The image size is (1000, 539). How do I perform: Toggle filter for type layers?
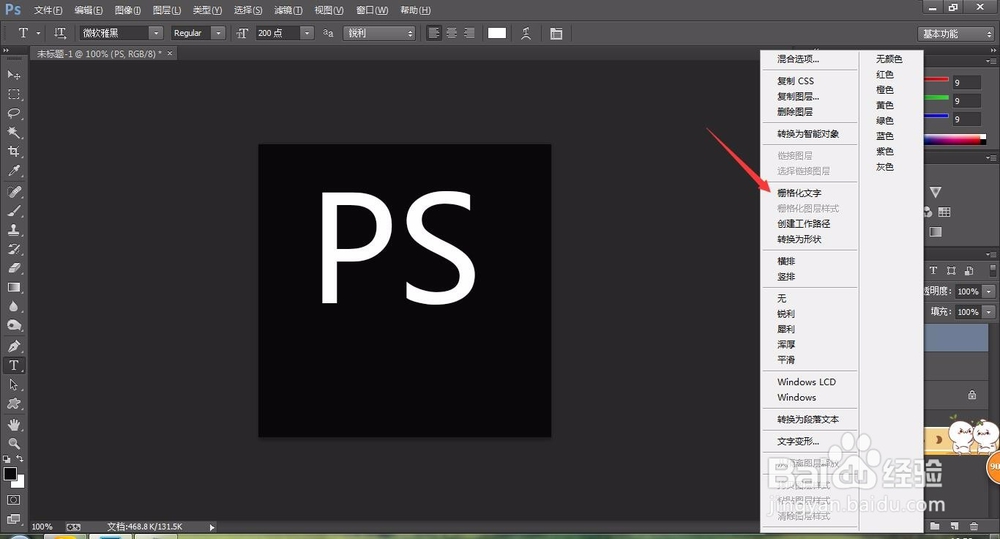click(x=933, y=270)
